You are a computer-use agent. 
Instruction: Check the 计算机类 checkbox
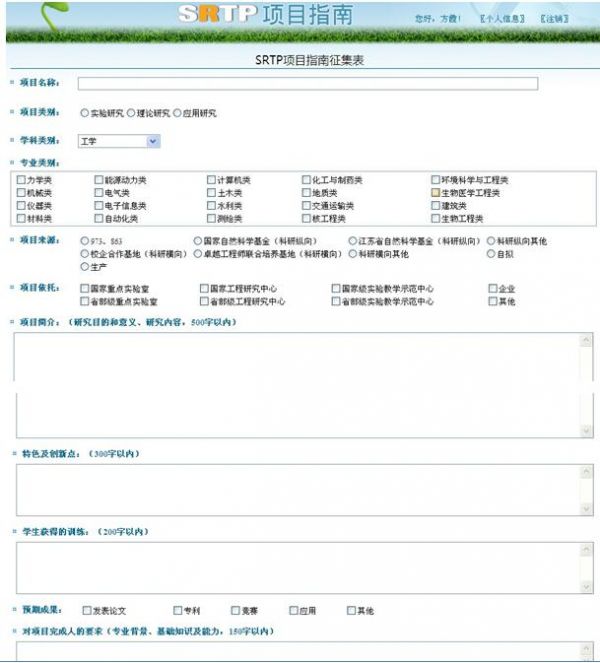(x=211, y=181)
